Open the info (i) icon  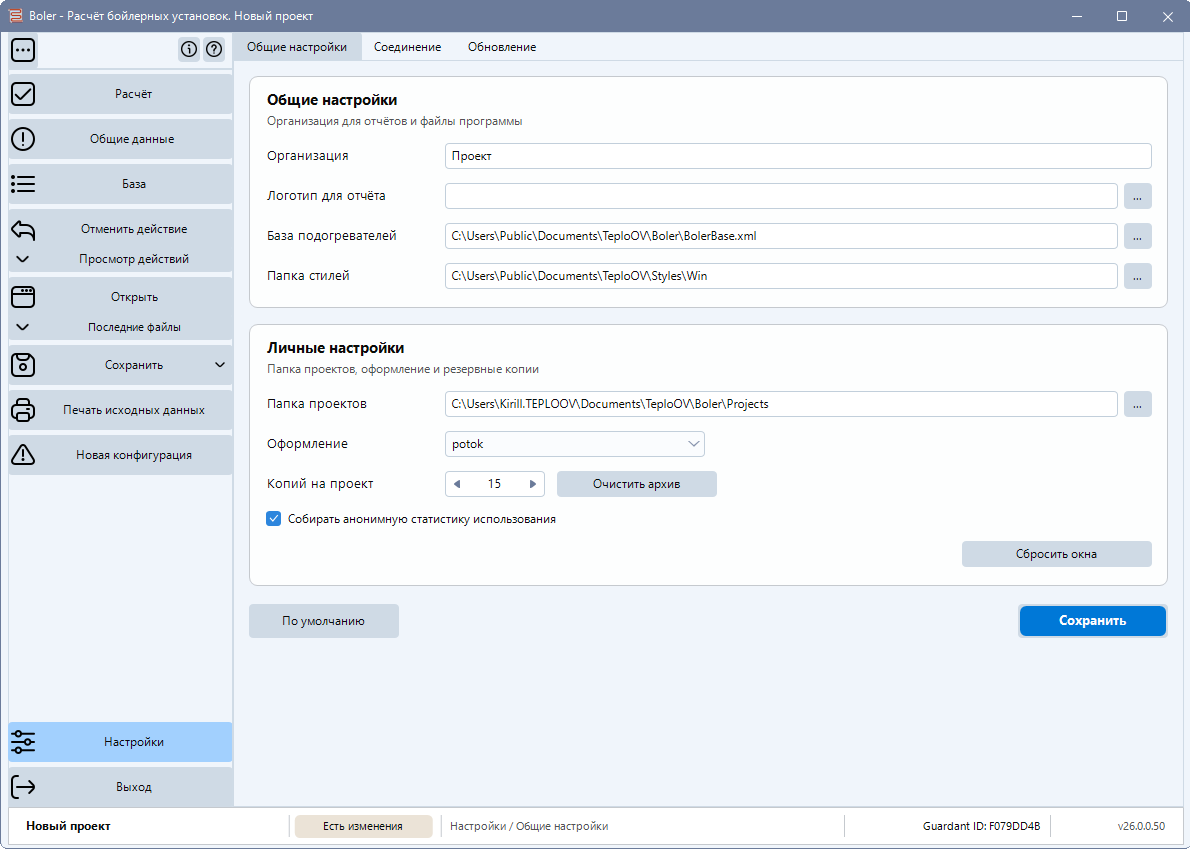[189, 49]
